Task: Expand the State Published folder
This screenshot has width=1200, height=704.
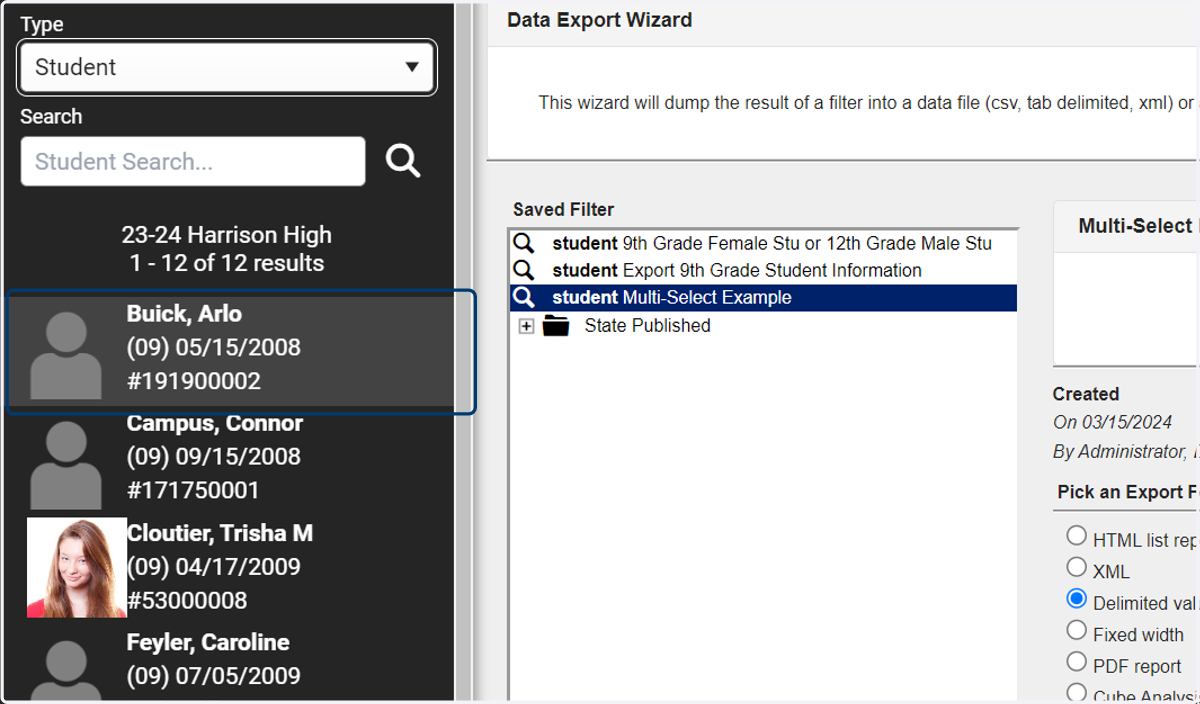Action: coord(526,326)
